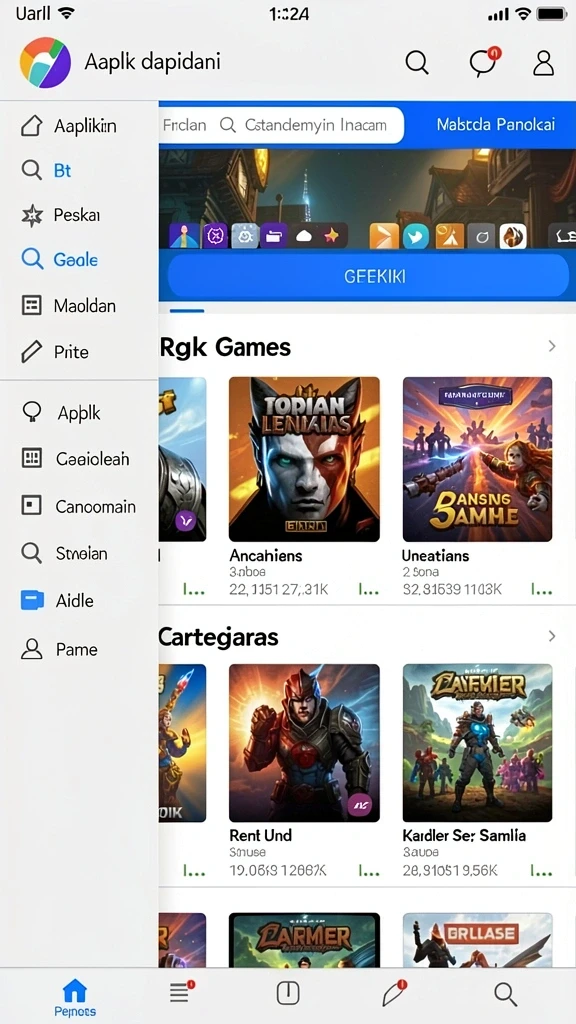The width and height of the screenshot is (576, 1024).
Task: Open the Bansng Samhe game cover
Action: (477, 459)
